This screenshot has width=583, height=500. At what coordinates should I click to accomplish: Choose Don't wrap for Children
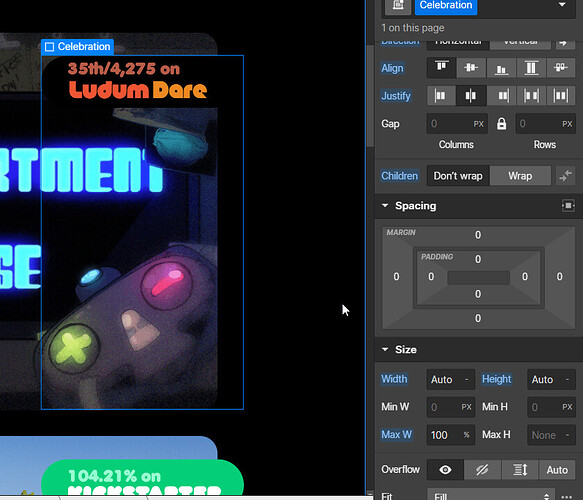pyautogui.click(x=458, y=175)
